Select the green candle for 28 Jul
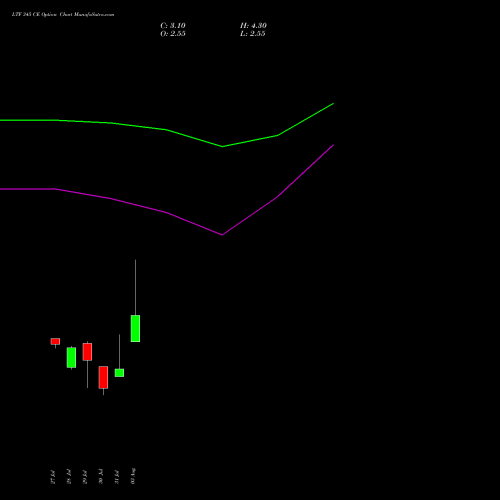500x500 pixels. point(71,358)
